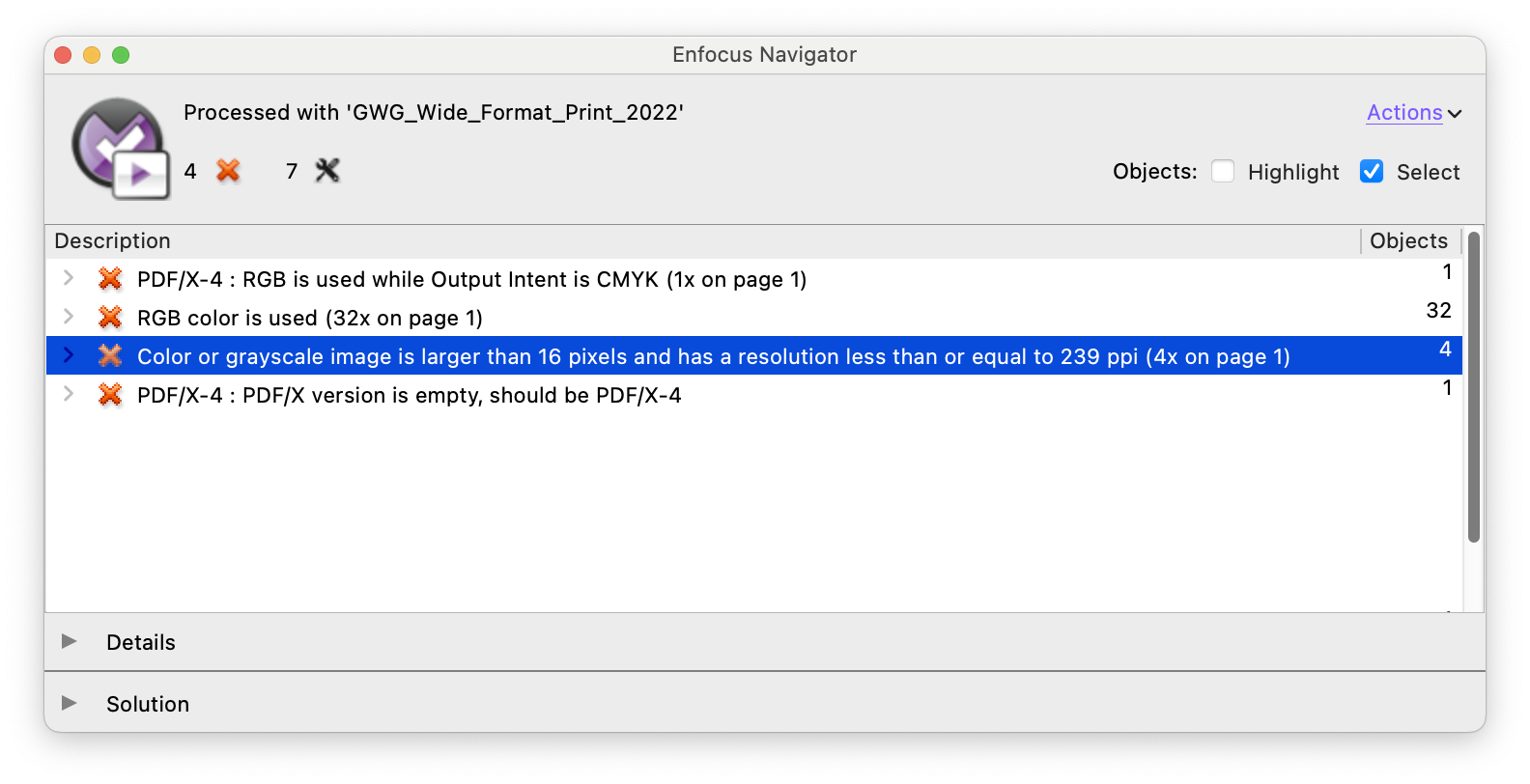Expand the PDF/X-4 RGB Output Intent row
Screen dimensions: 1530x784
tap(68, 278)
